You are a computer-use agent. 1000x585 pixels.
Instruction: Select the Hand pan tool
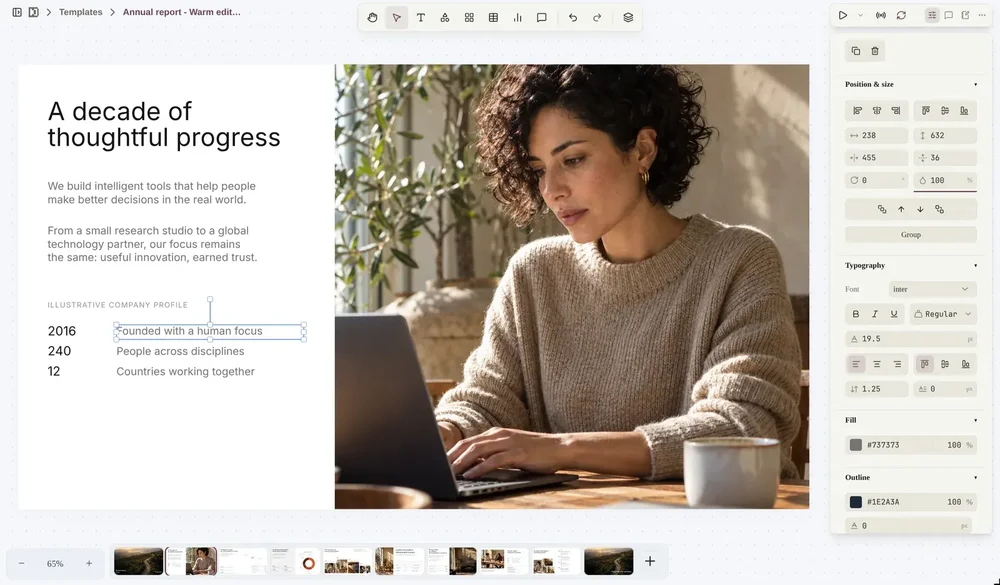(372, 18)
